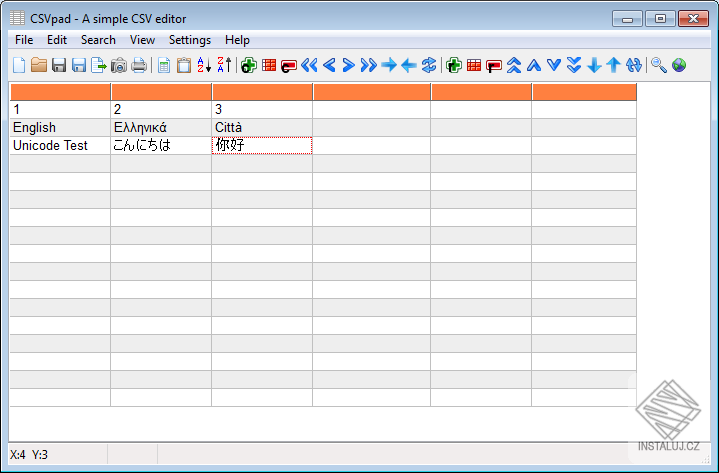Click the single up chevron icon
The image size is (719, 473).
534,65
